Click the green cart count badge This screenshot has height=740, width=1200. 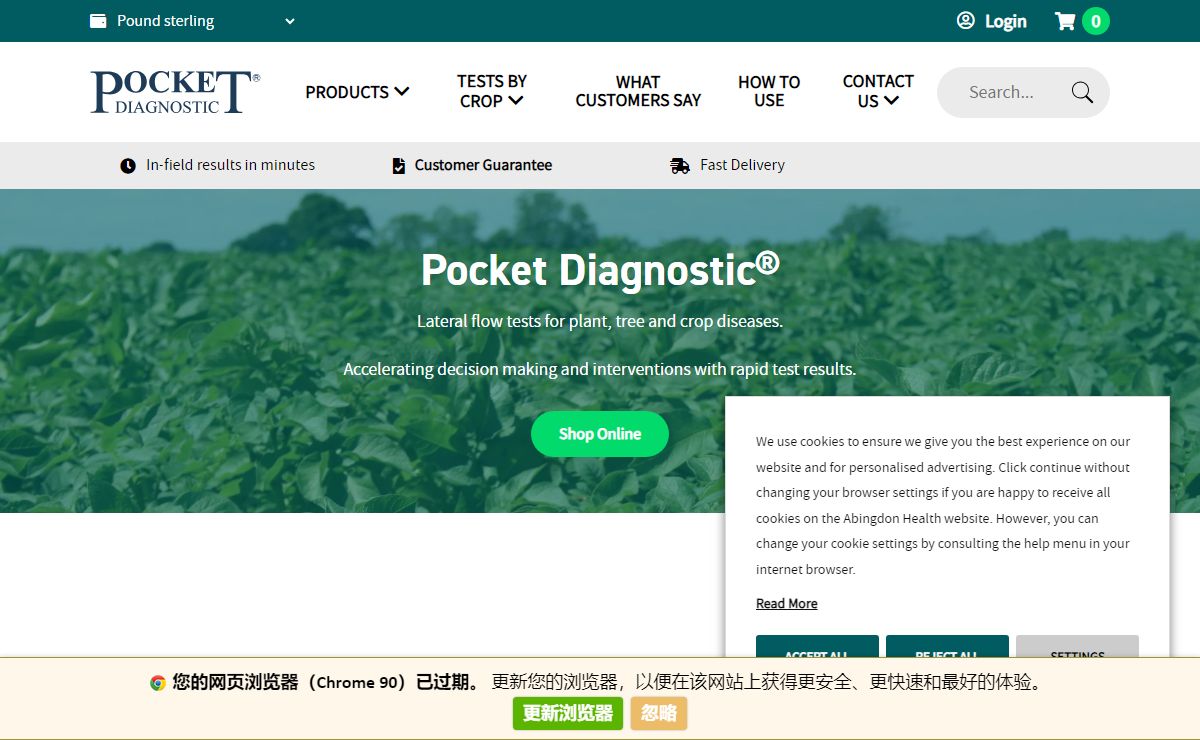[1096, 21]
